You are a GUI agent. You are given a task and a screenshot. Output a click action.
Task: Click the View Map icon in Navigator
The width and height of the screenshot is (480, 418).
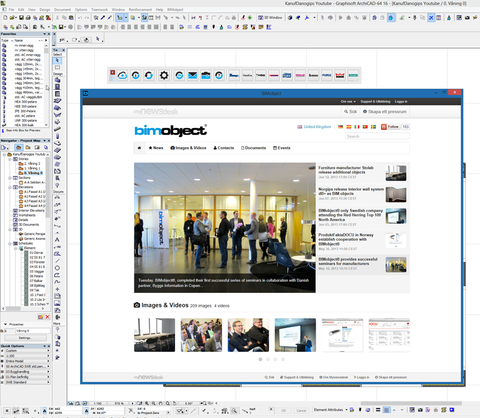point(28,147)
